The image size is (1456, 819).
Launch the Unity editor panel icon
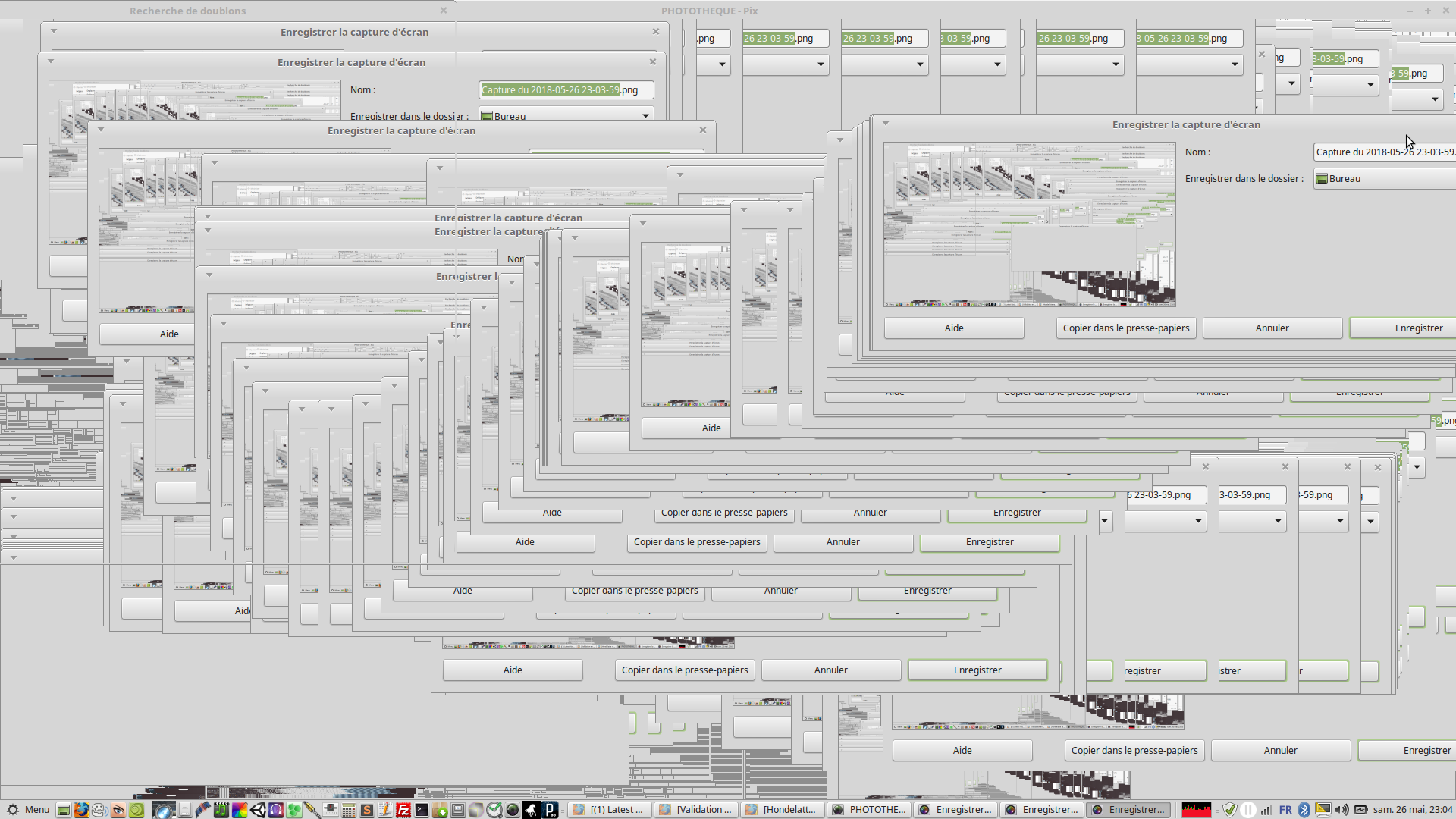coord(258,810)
